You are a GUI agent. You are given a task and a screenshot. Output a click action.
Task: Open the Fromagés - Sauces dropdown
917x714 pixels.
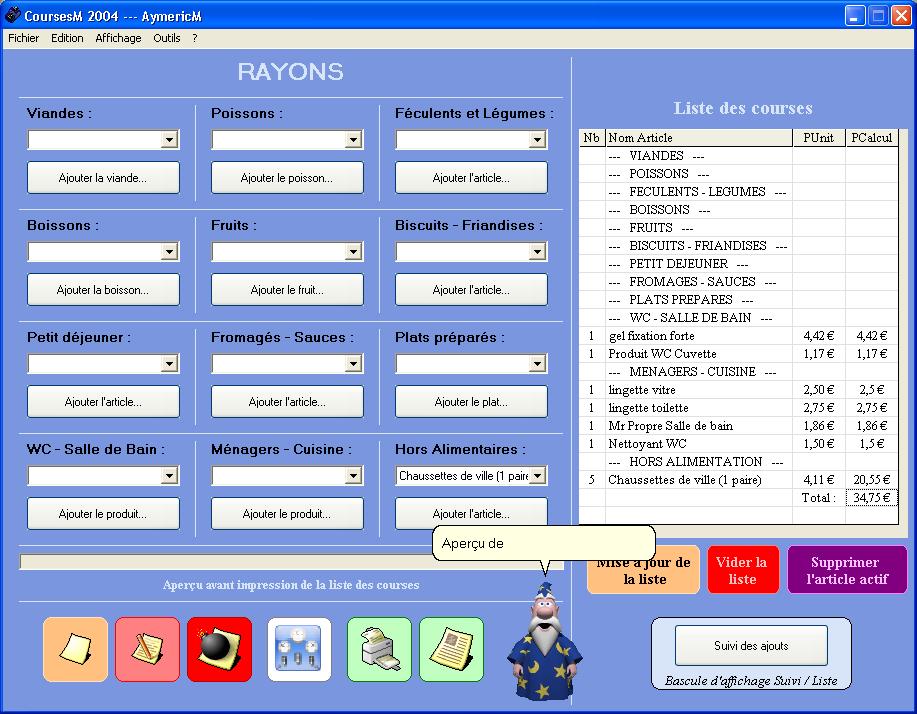point(353,364)
